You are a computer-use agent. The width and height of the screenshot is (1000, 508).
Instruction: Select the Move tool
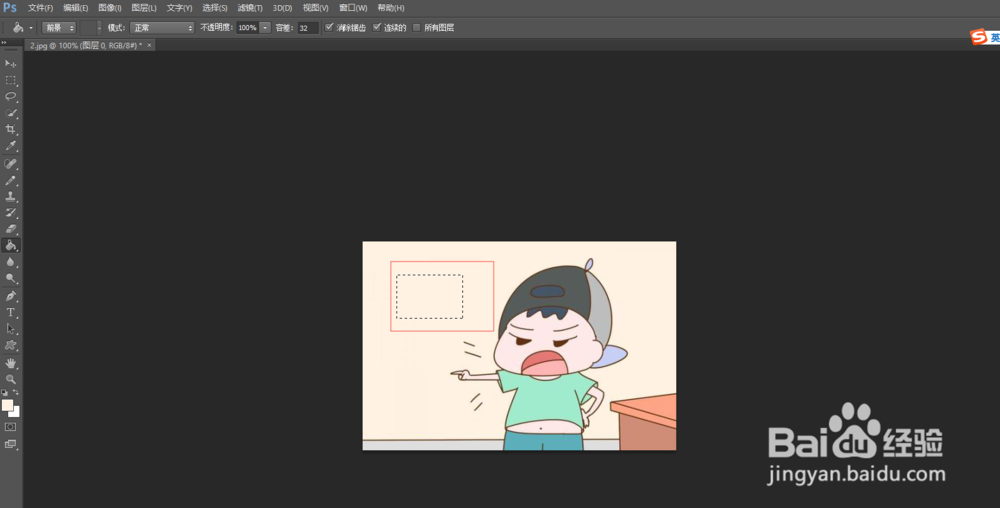(11, 64)
